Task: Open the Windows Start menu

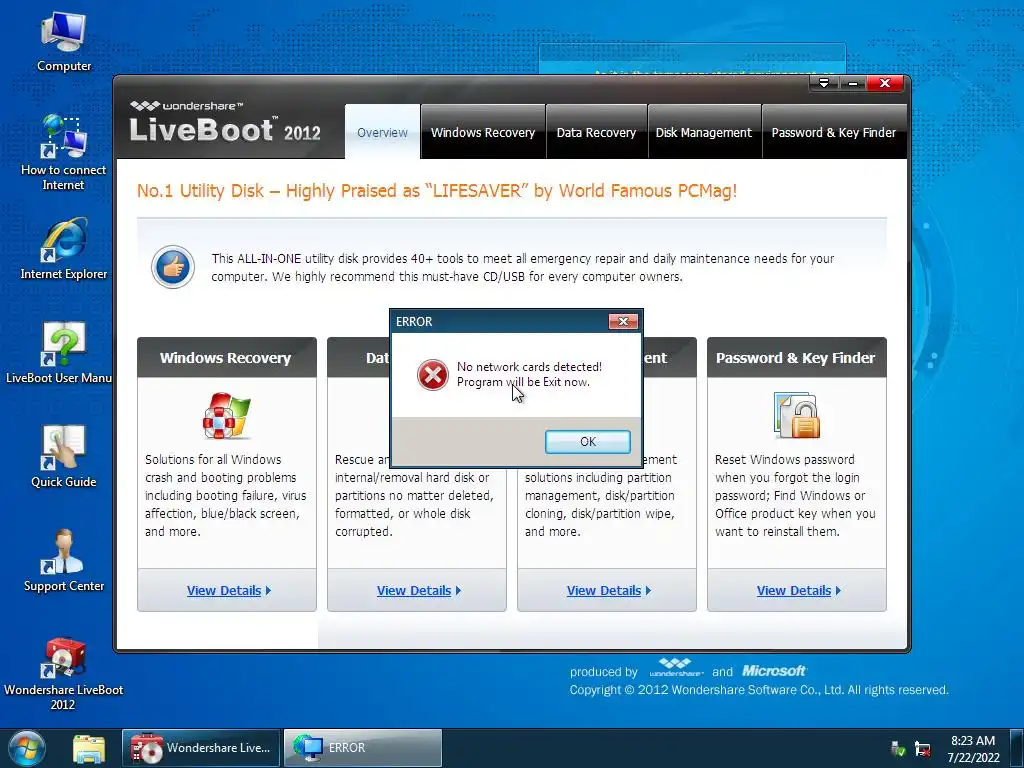Action: coord(27,748)
